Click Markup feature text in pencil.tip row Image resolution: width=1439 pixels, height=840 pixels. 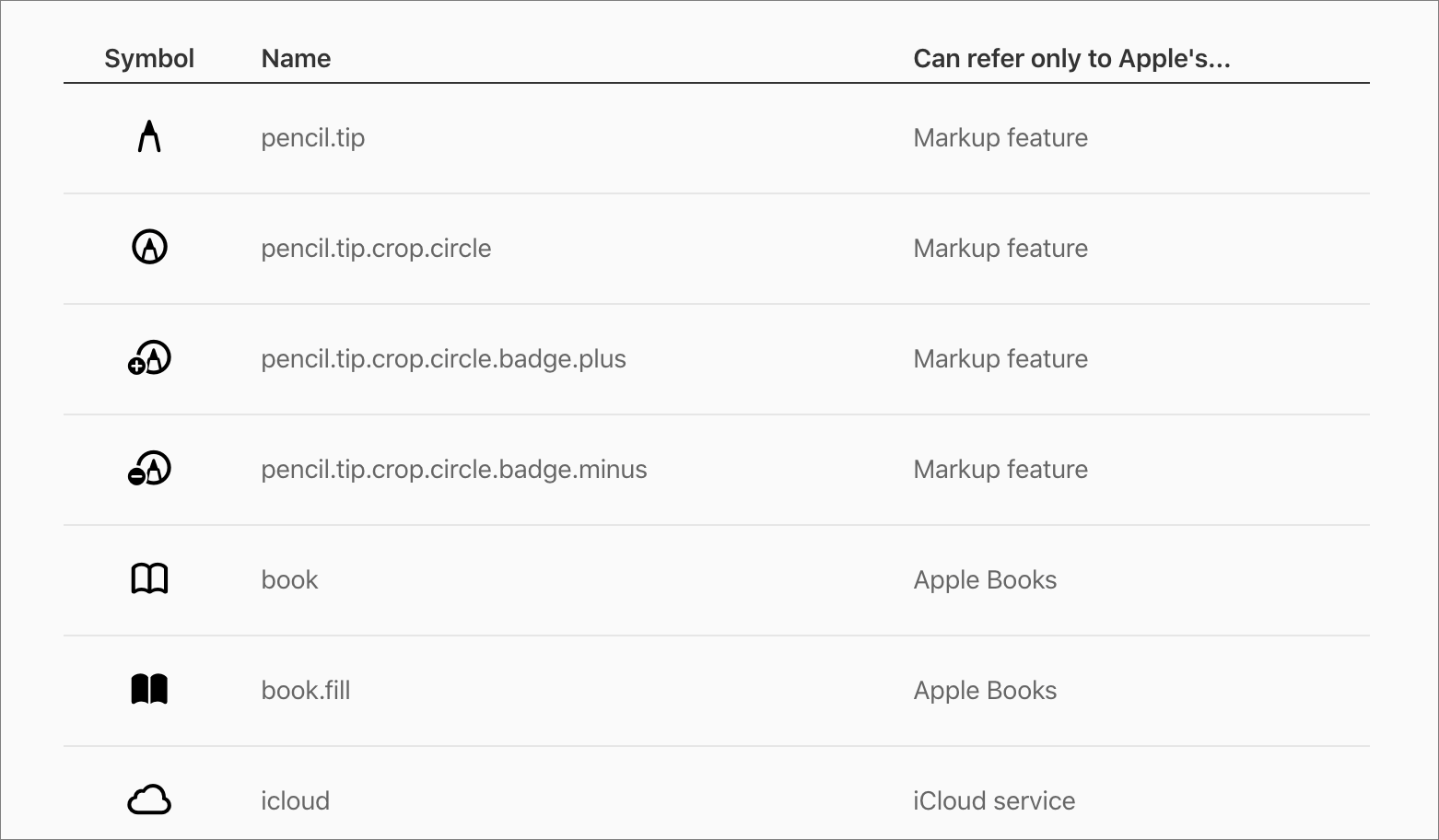click(x=1000, y=138)
